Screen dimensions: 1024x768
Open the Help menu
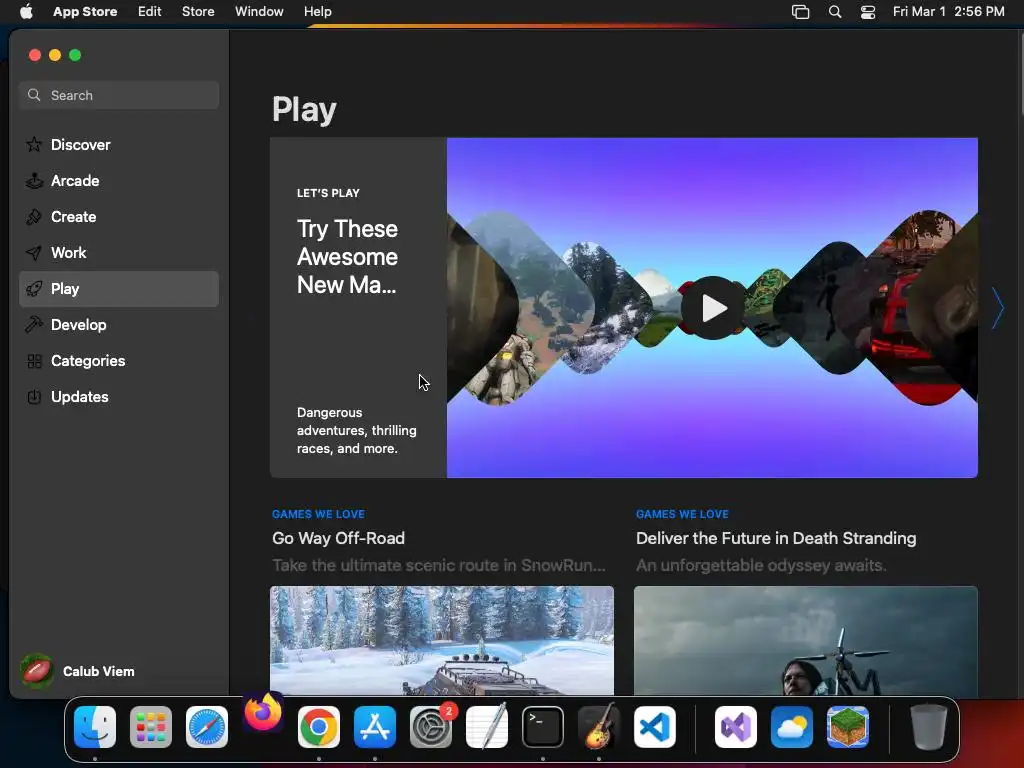tap(317, 12)
